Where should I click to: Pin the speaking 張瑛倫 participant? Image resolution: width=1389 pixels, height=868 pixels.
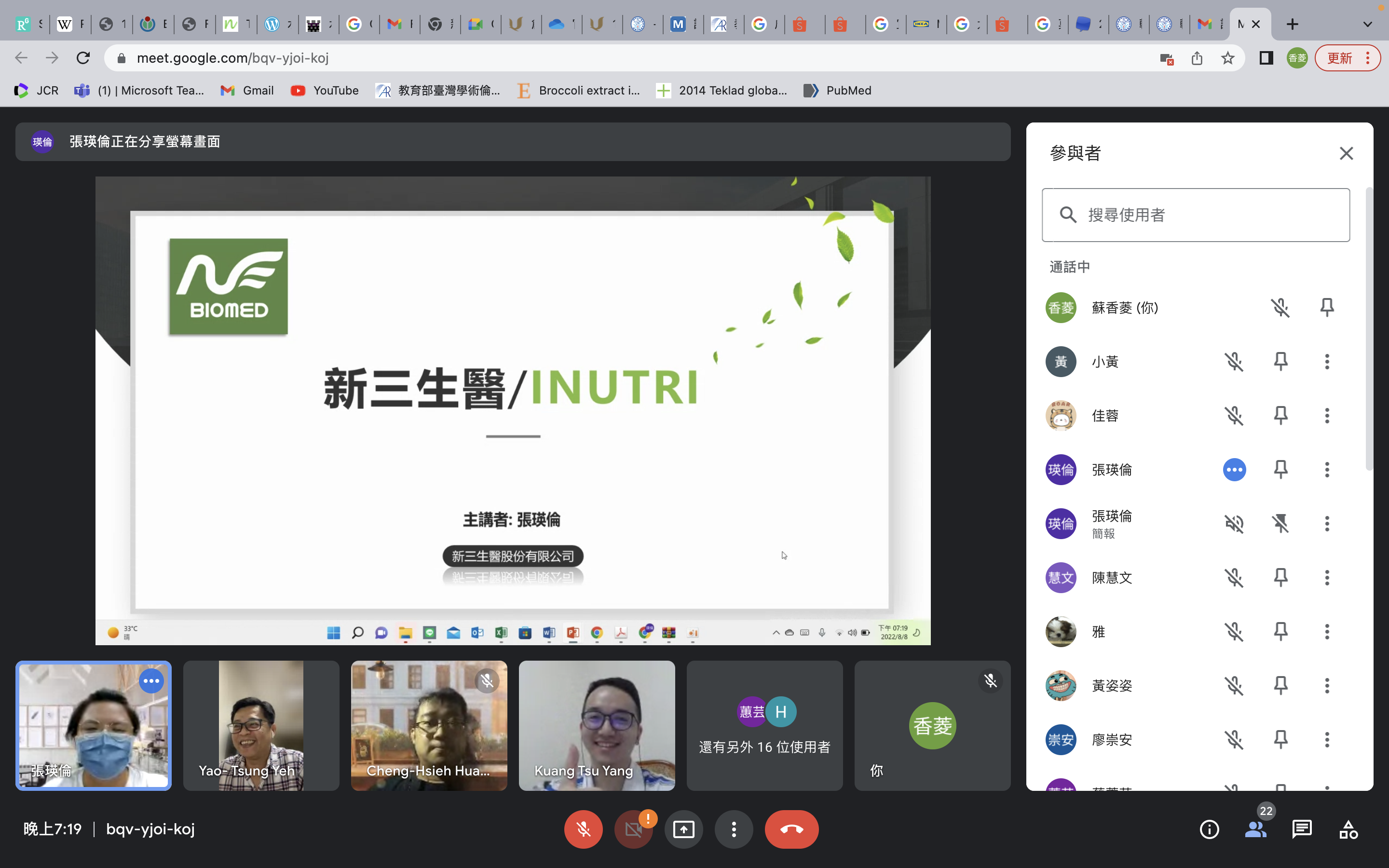click(1280, 470)
